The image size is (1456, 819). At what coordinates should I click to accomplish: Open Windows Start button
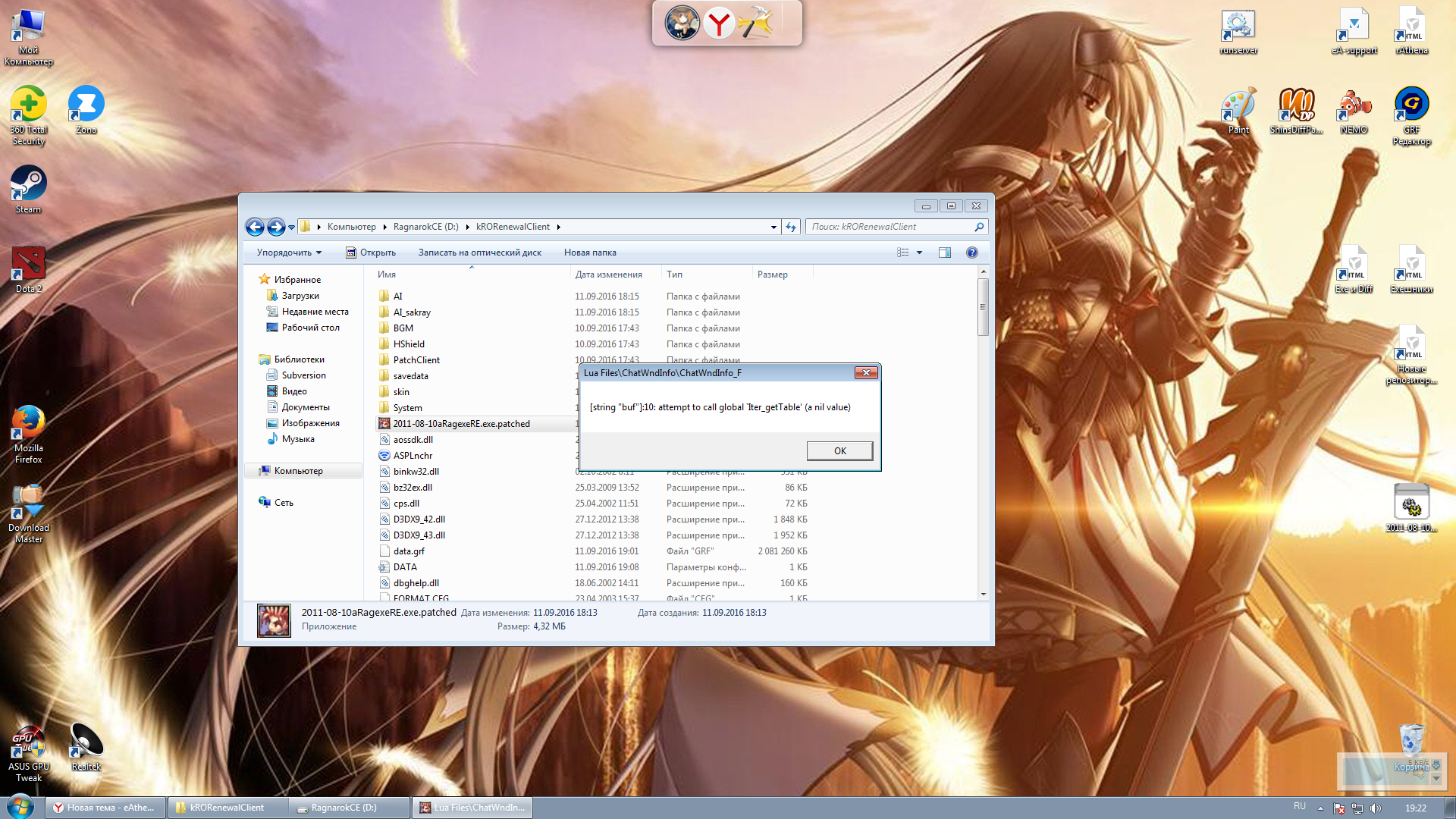[x=20, y=806]
